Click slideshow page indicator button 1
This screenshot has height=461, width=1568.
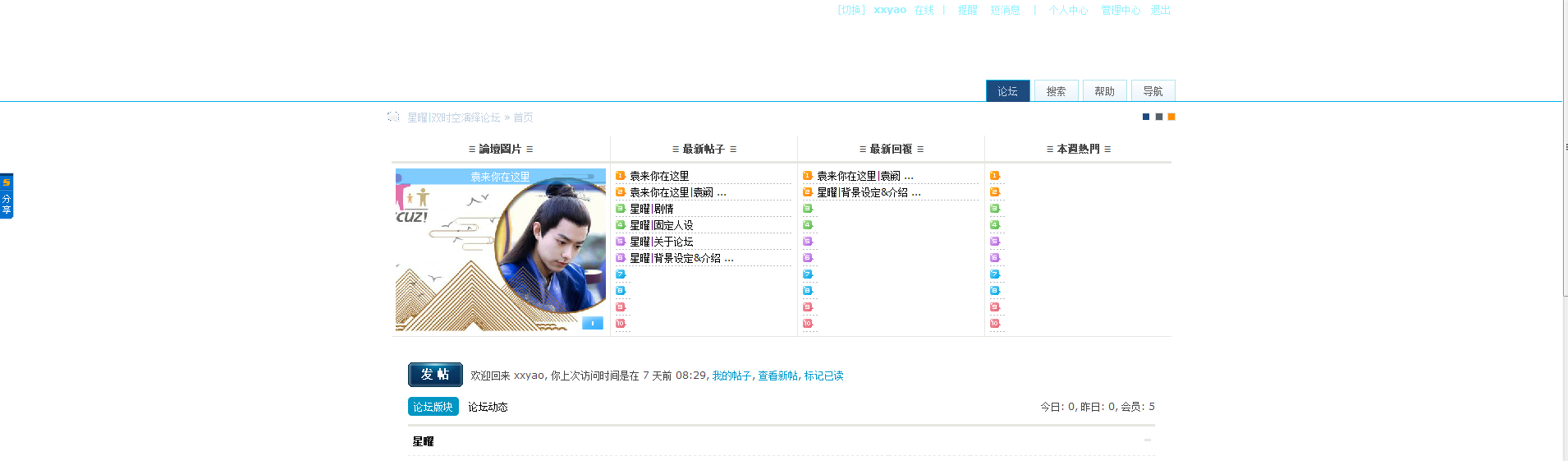click(x=593, y=323)
